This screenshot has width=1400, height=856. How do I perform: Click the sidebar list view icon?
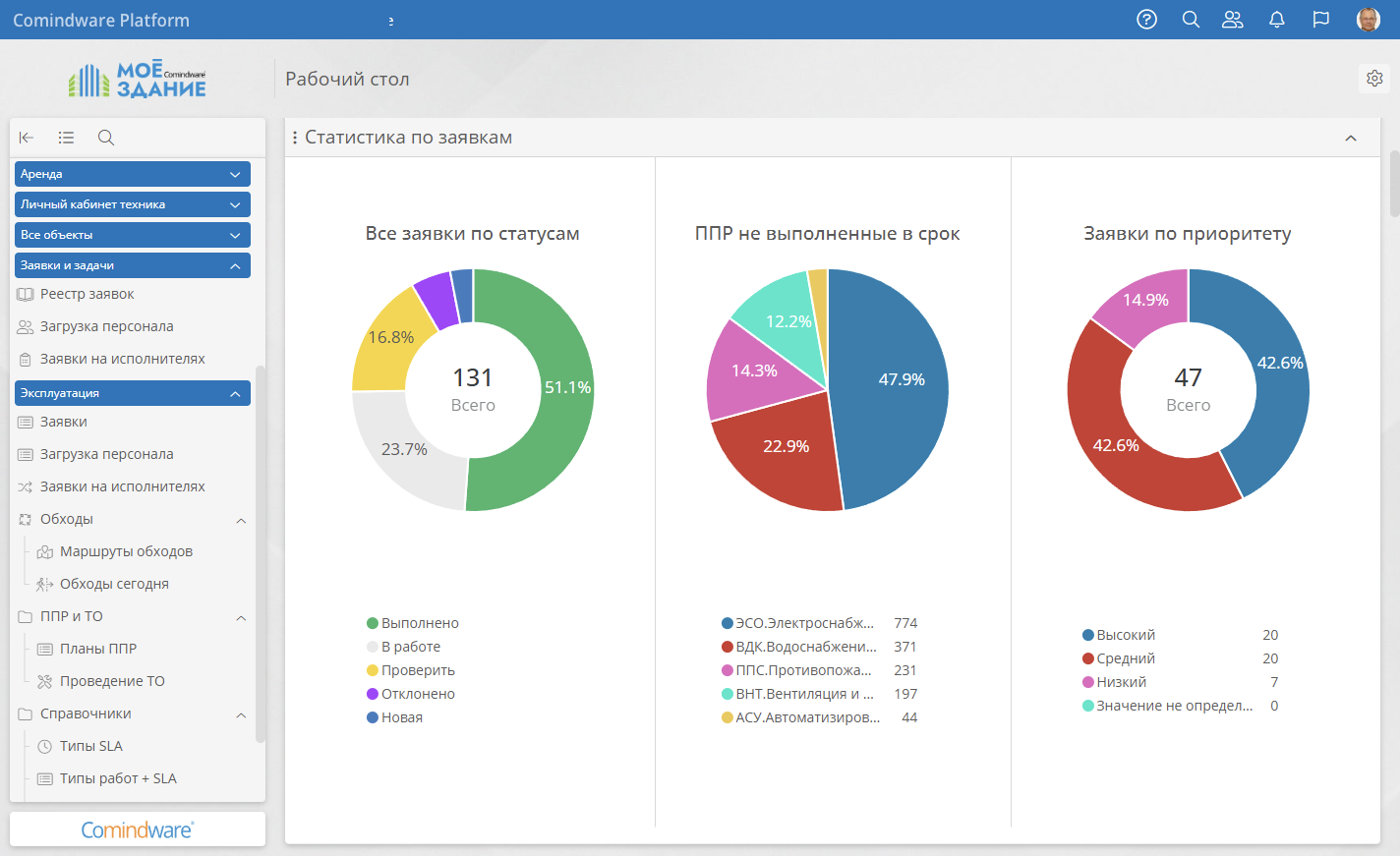66,138
